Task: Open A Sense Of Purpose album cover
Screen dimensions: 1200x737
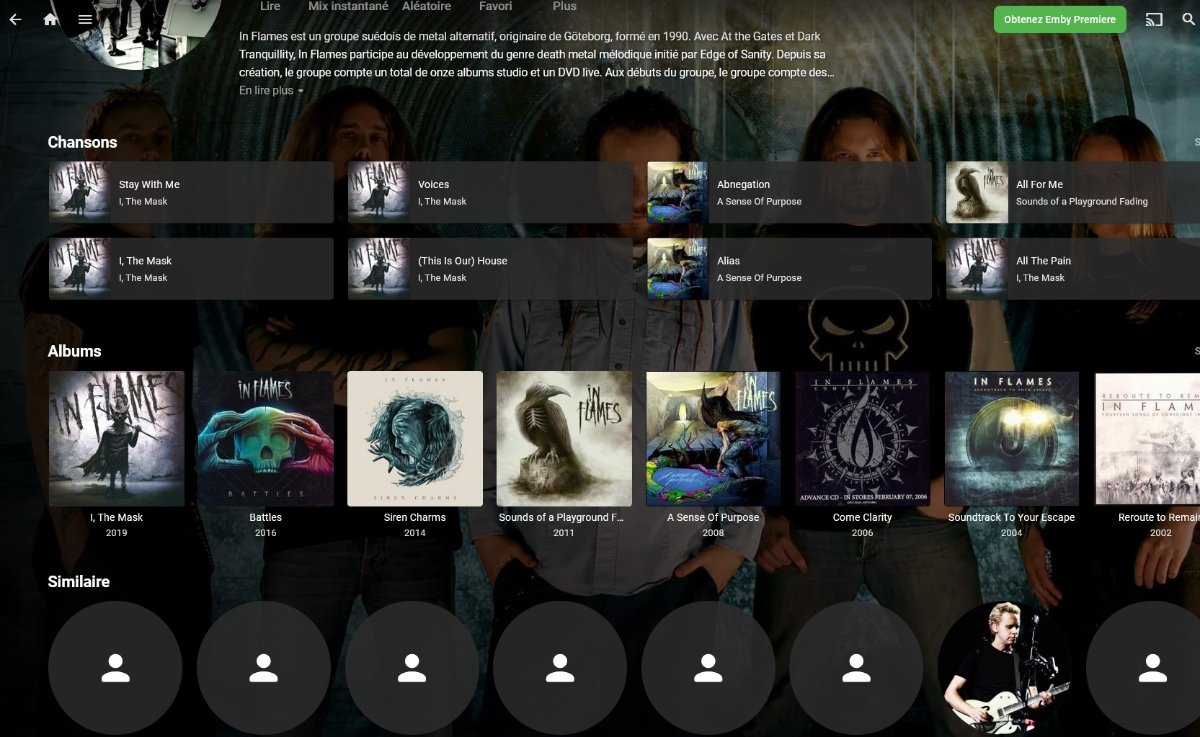Action: (713, 439)
